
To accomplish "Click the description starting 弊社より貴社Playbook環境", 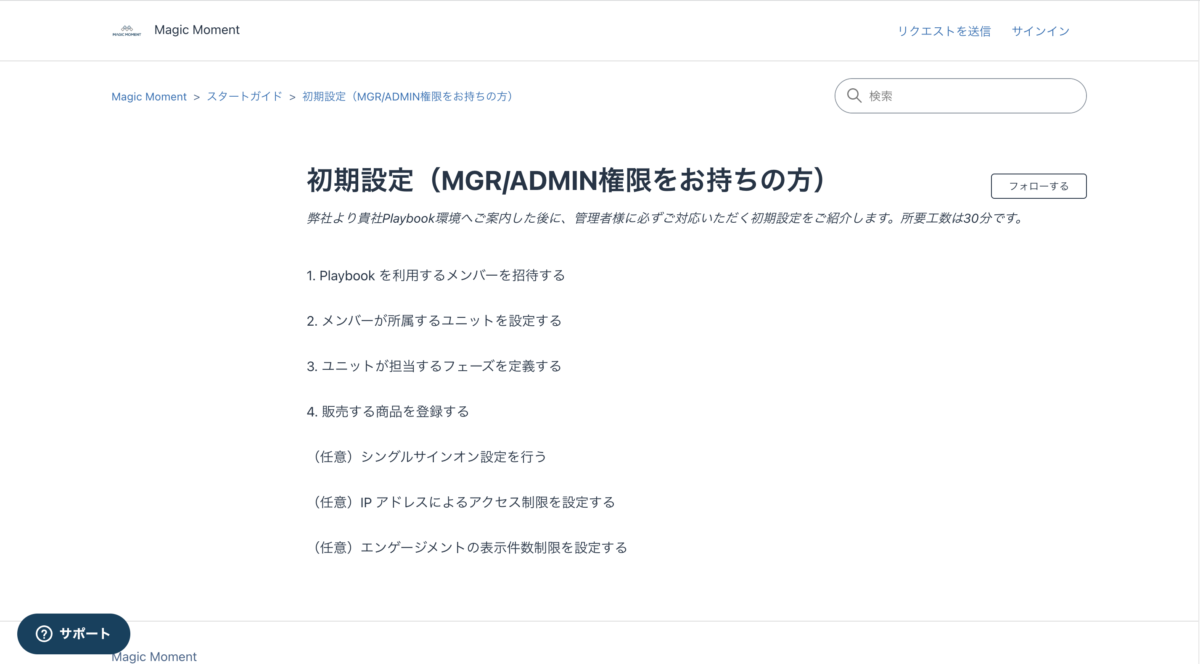I will [x=665, y=218].
